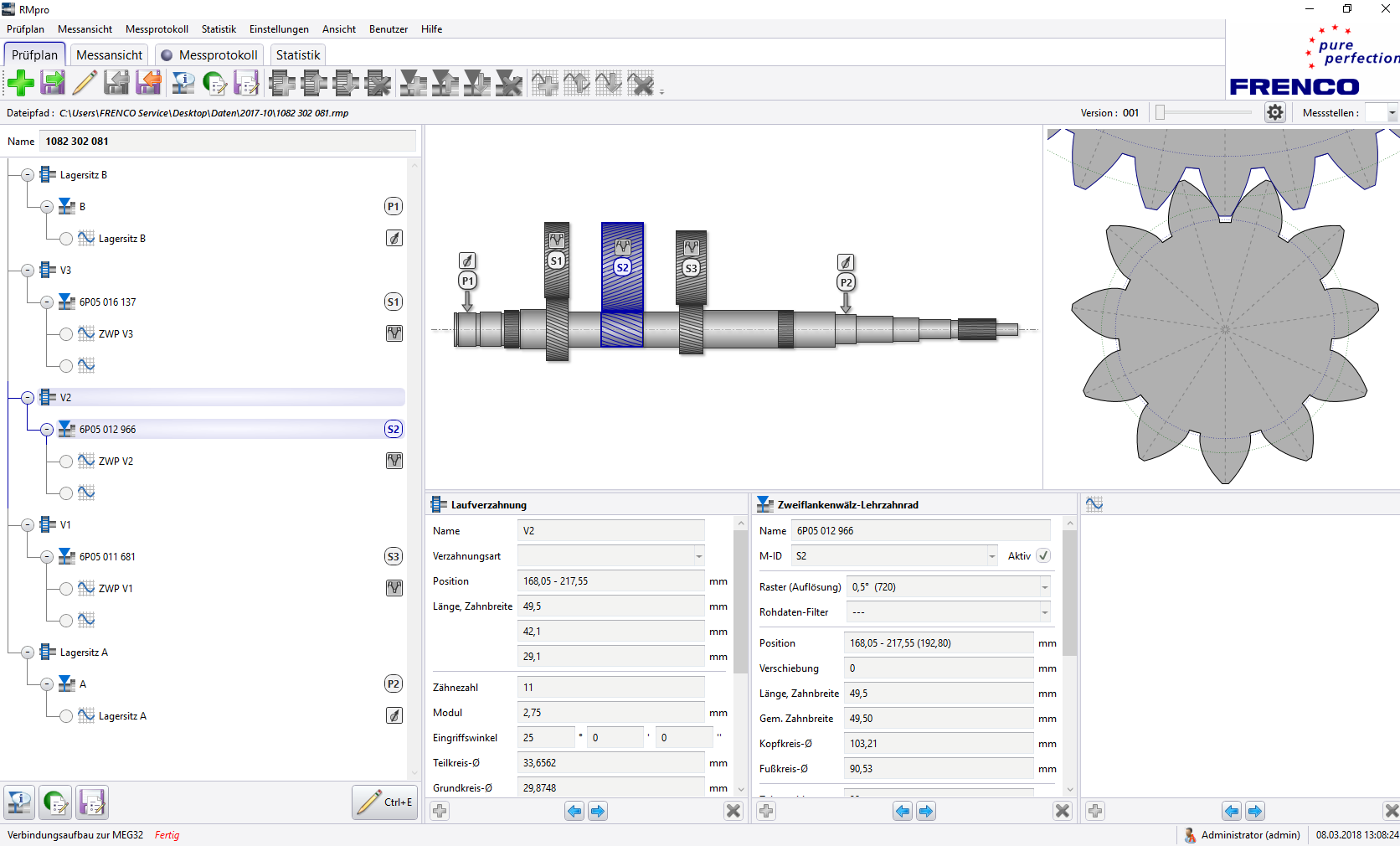The width and height of the screenshot is (1400, 846).
Task: Select tree item 6P05 011 681
Action: click(107, 557)
